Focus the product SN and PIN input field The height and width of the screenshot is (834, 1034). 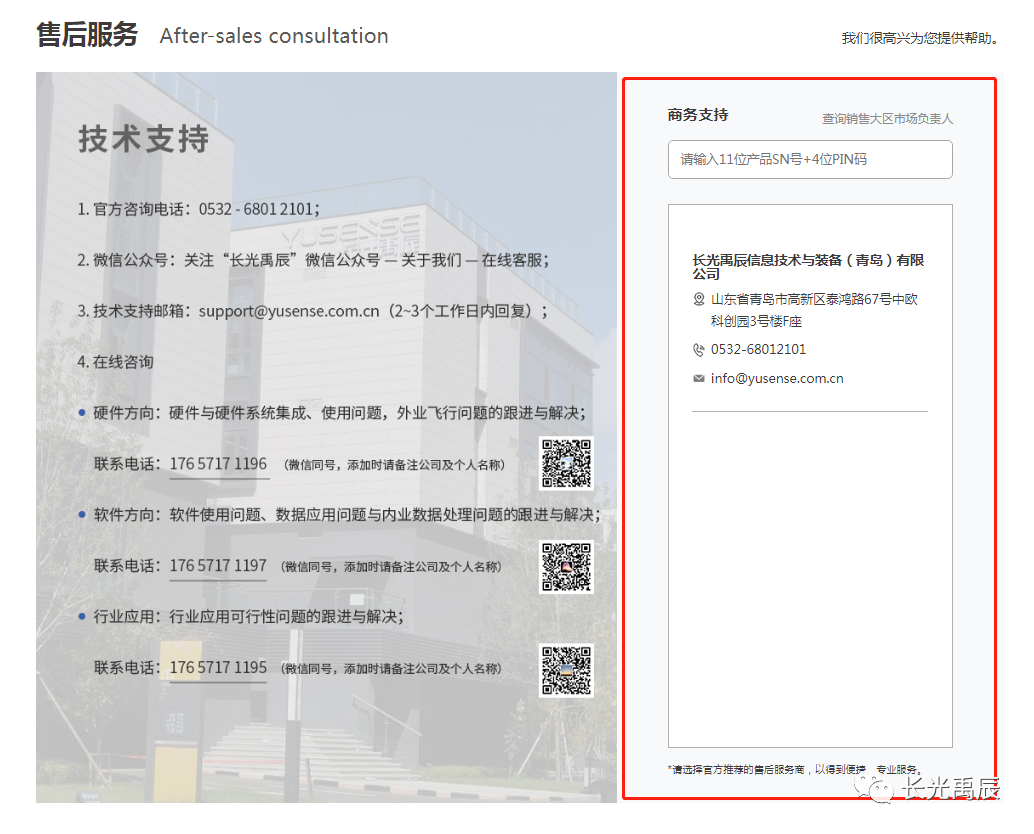810,160
